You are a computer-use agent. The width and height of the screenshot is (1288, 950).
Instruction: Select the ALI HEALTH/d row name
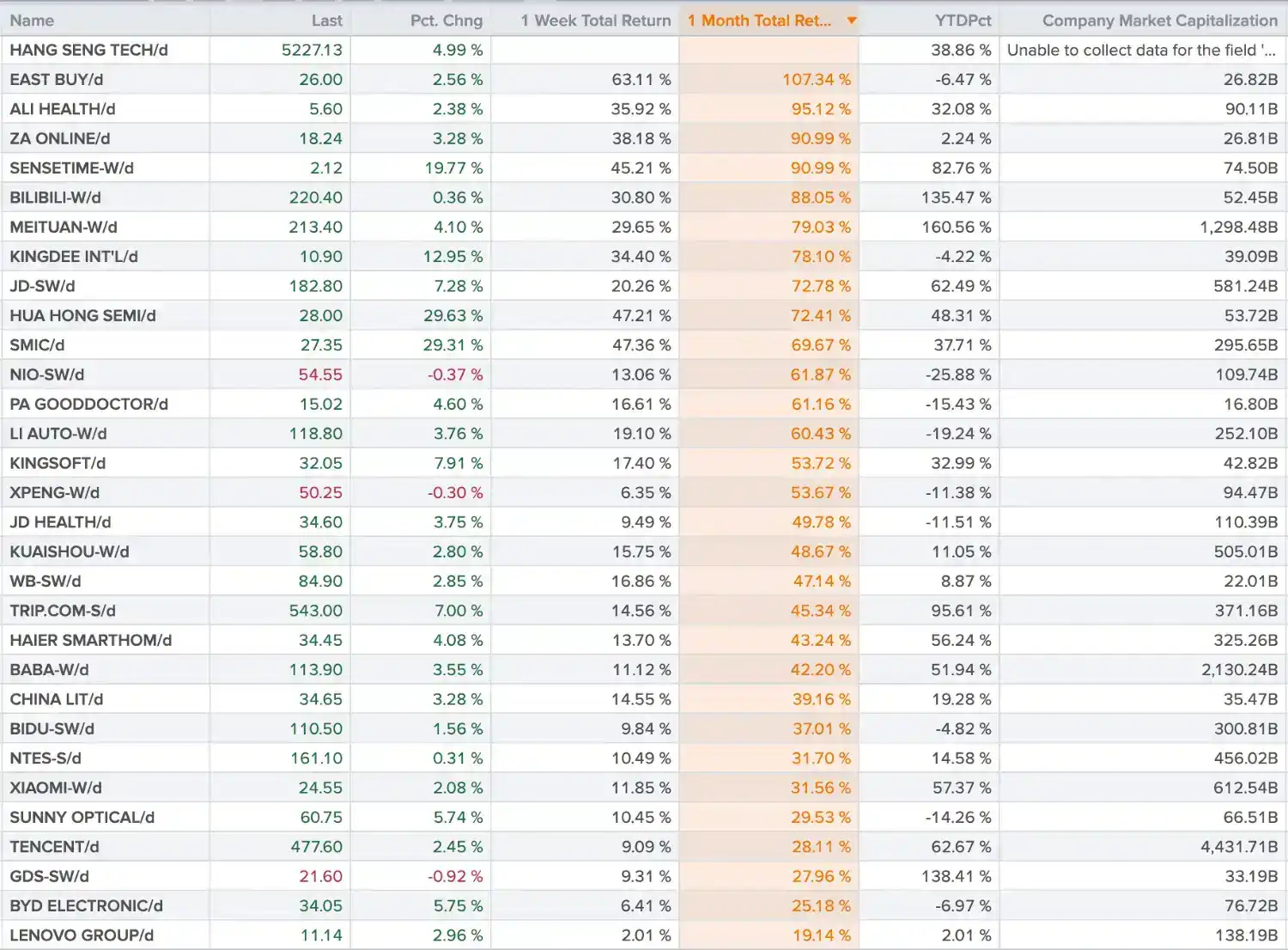(63, 109)
